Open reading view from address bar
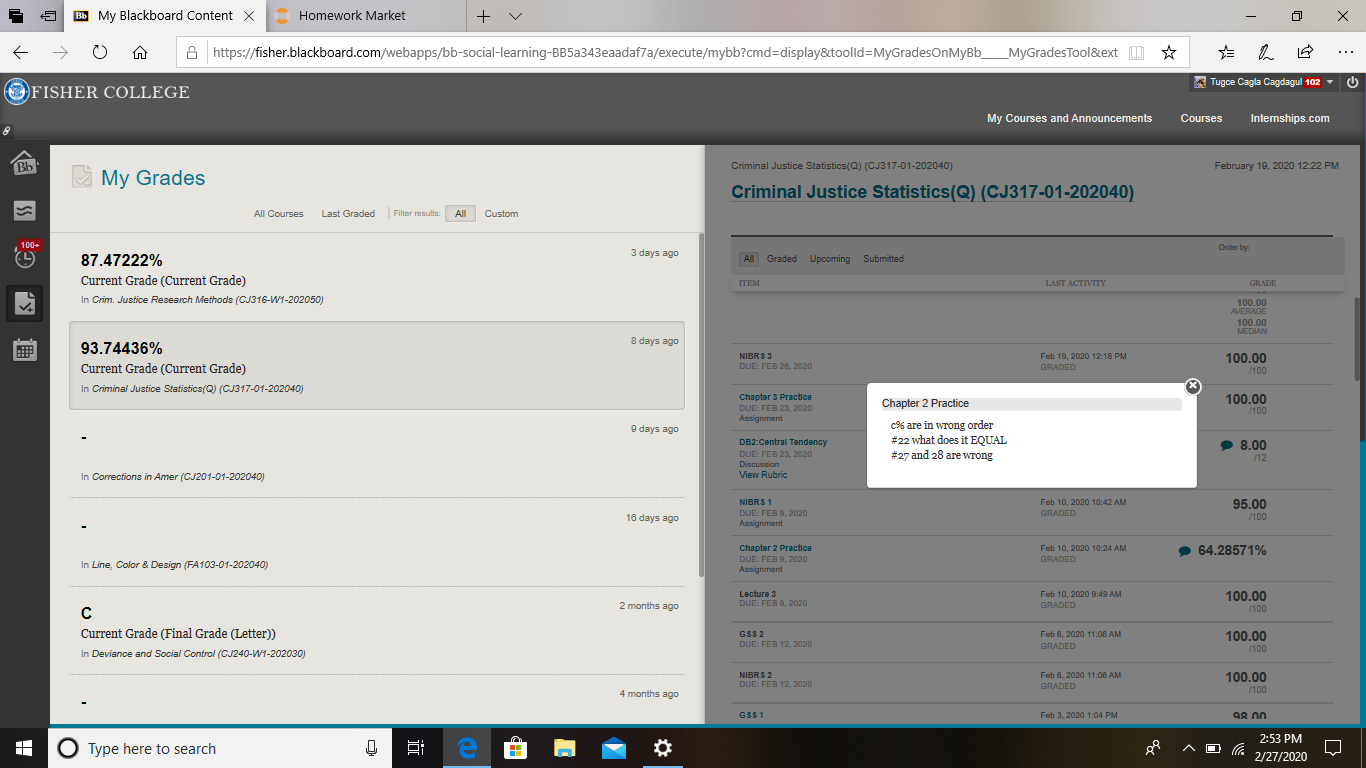1366x768 pixels. pyautogui.click(x=1136, y=52)
